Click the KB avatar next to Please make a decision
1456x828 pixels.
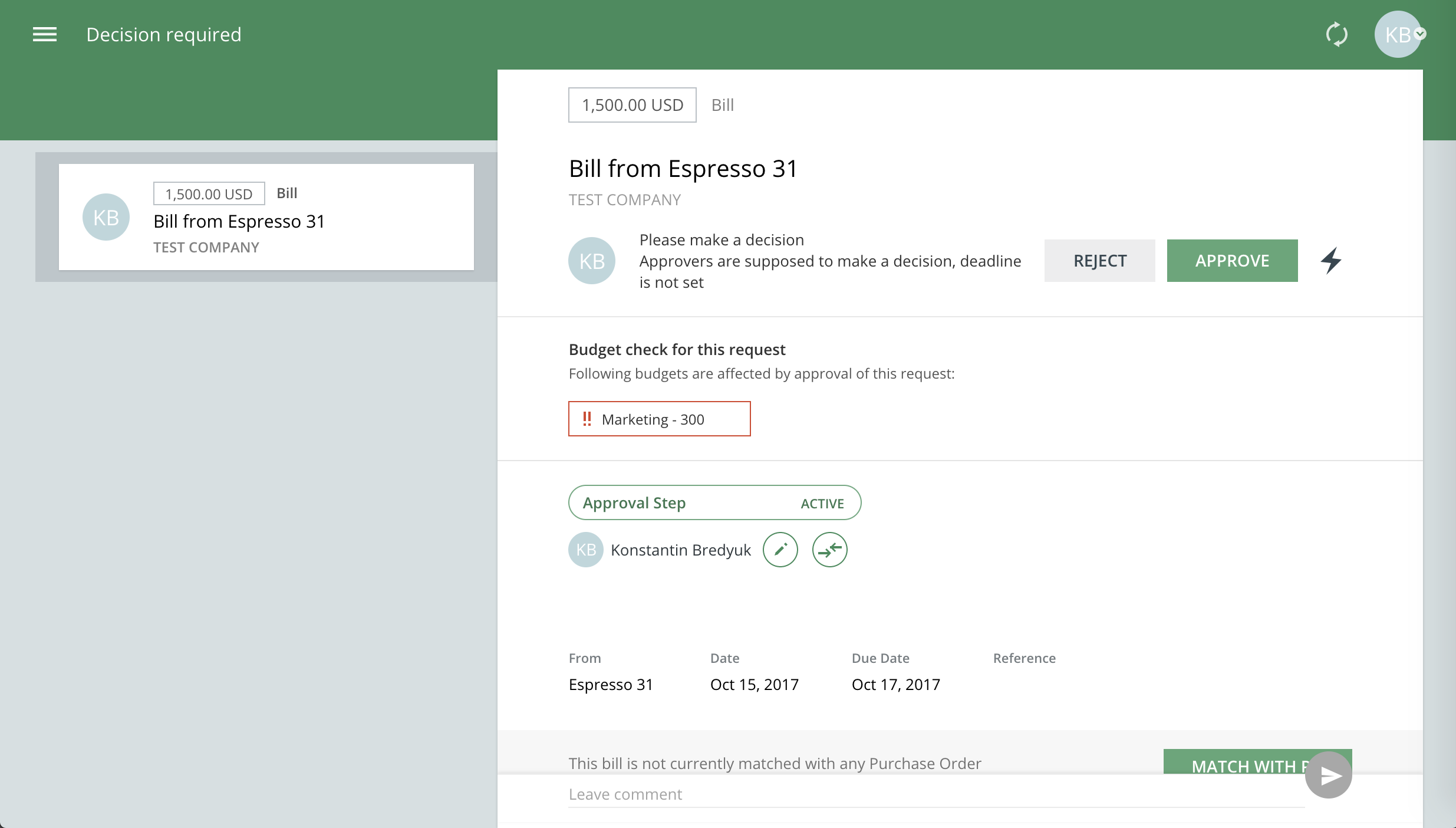click(592, 261)
